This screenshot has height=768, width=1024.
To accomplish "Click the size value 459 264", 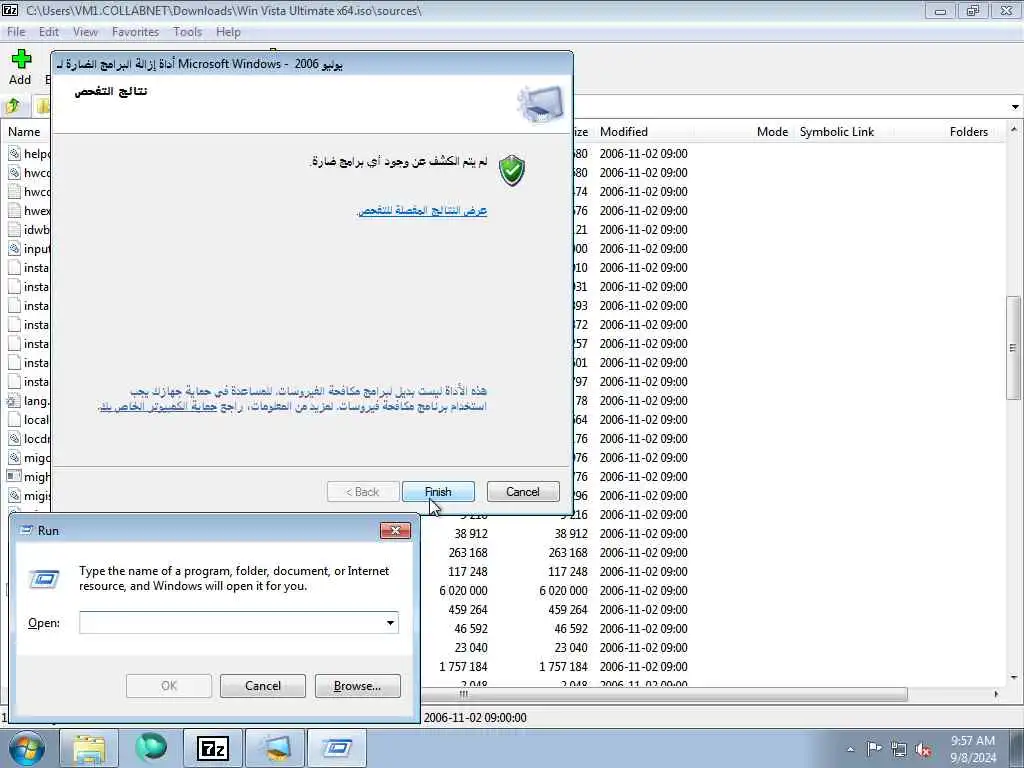I will click(x=468, y=609).
